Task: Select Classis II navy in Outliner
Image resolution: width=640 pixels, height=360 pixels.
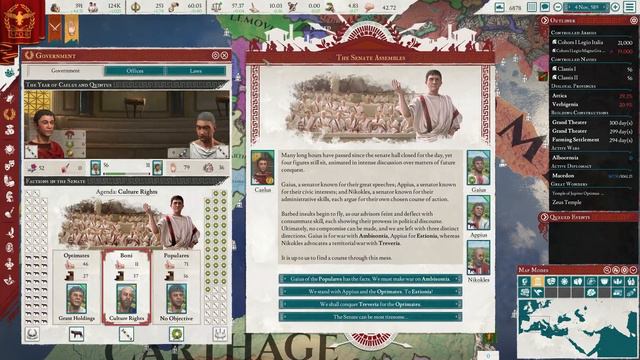Action: point(592,77)
